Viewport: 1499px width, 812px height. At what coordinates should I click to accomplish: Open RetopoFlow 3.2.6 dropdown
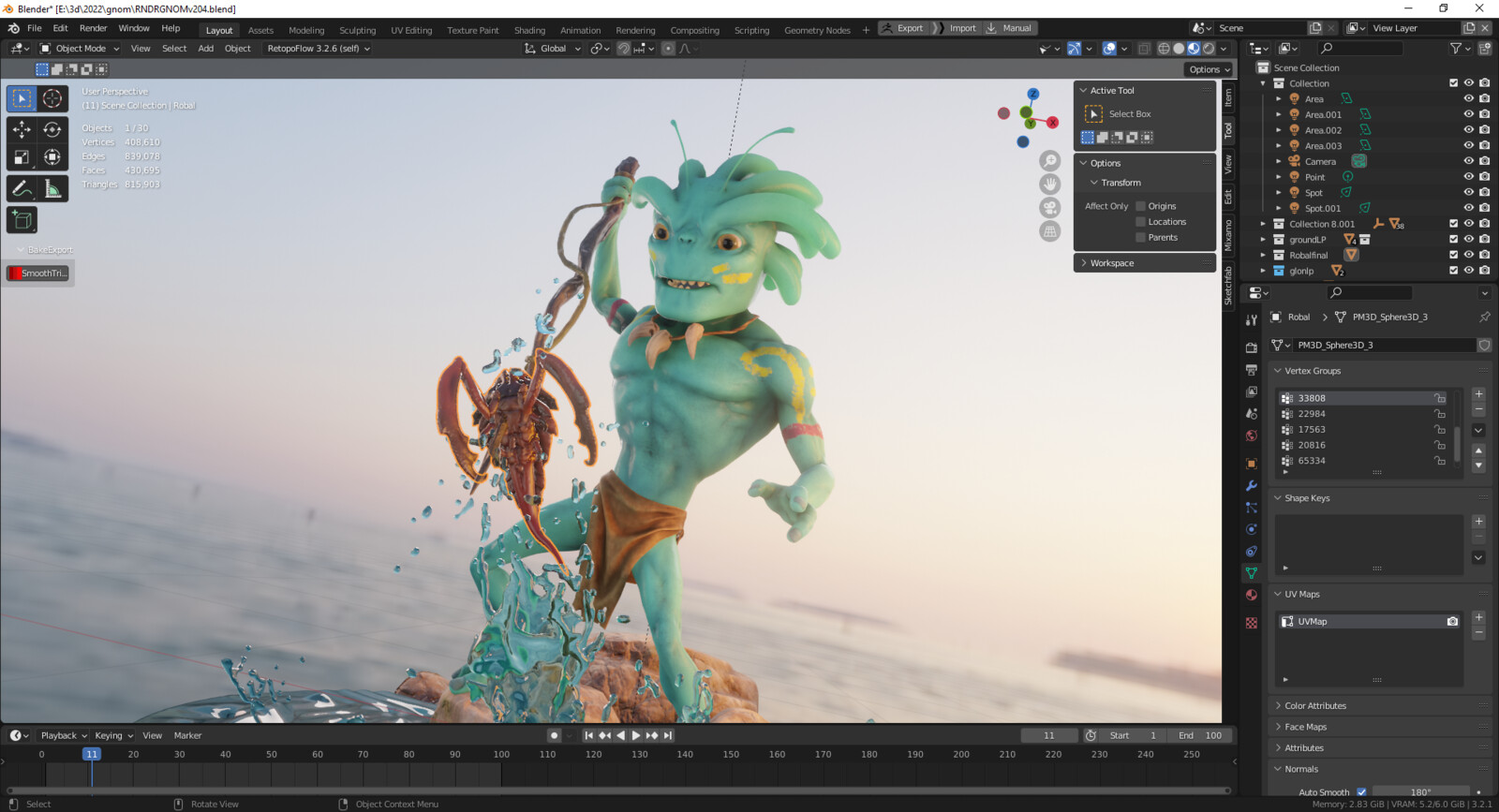click(x=318, y=49)
